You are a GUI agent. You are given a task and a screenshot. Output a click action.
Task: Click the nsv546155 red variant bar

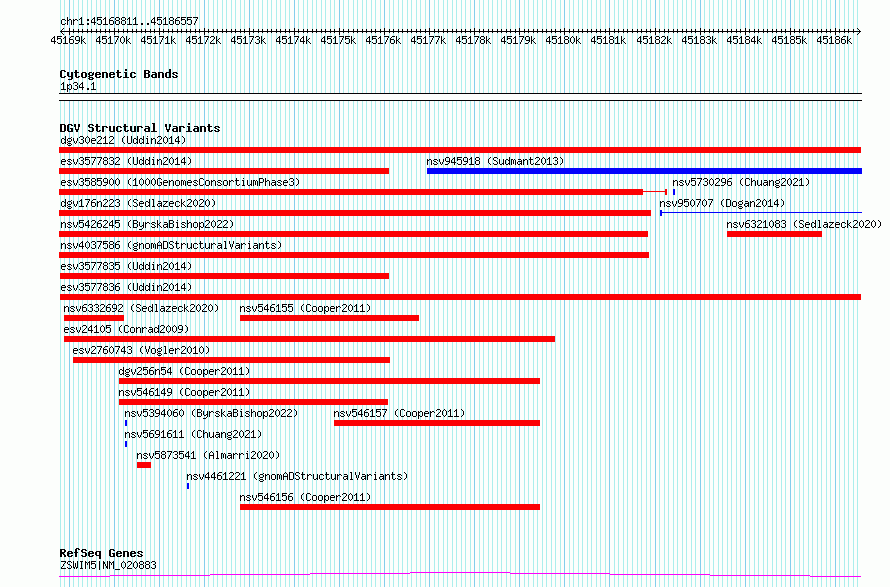pos(329,318)
